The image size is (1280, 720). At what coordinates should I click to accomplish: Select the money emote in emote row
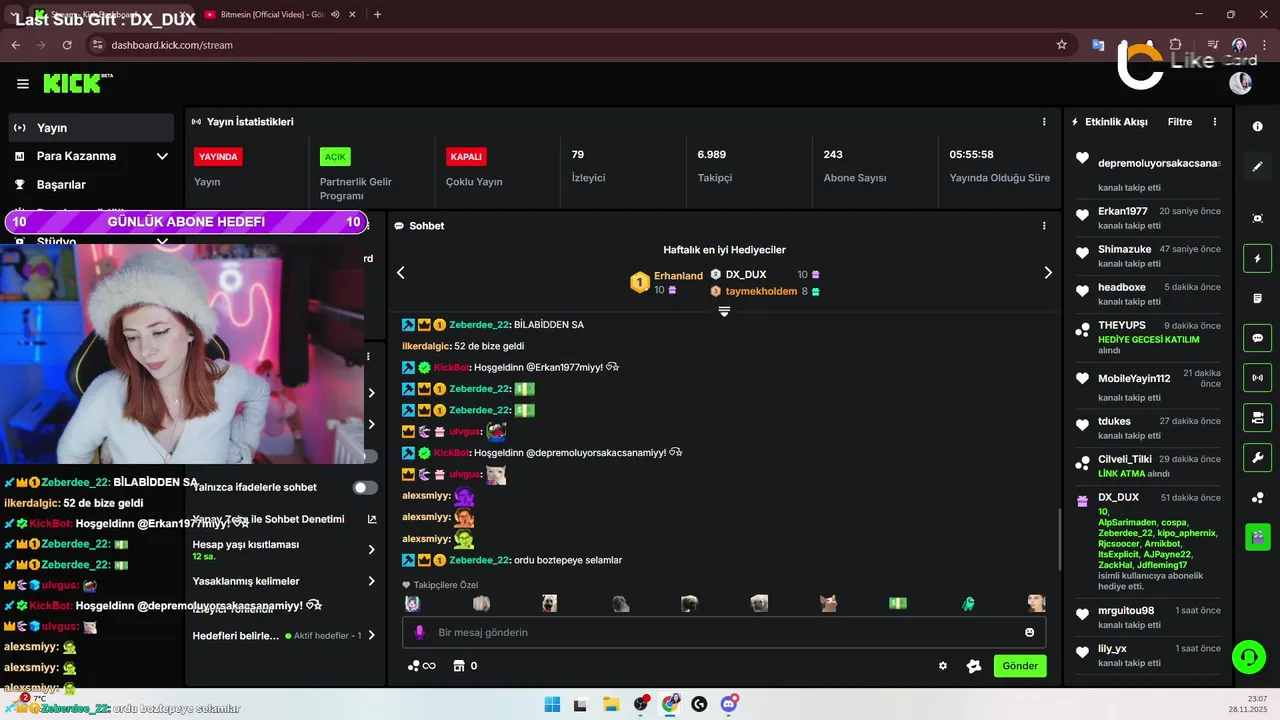click(x=898, y=603)
